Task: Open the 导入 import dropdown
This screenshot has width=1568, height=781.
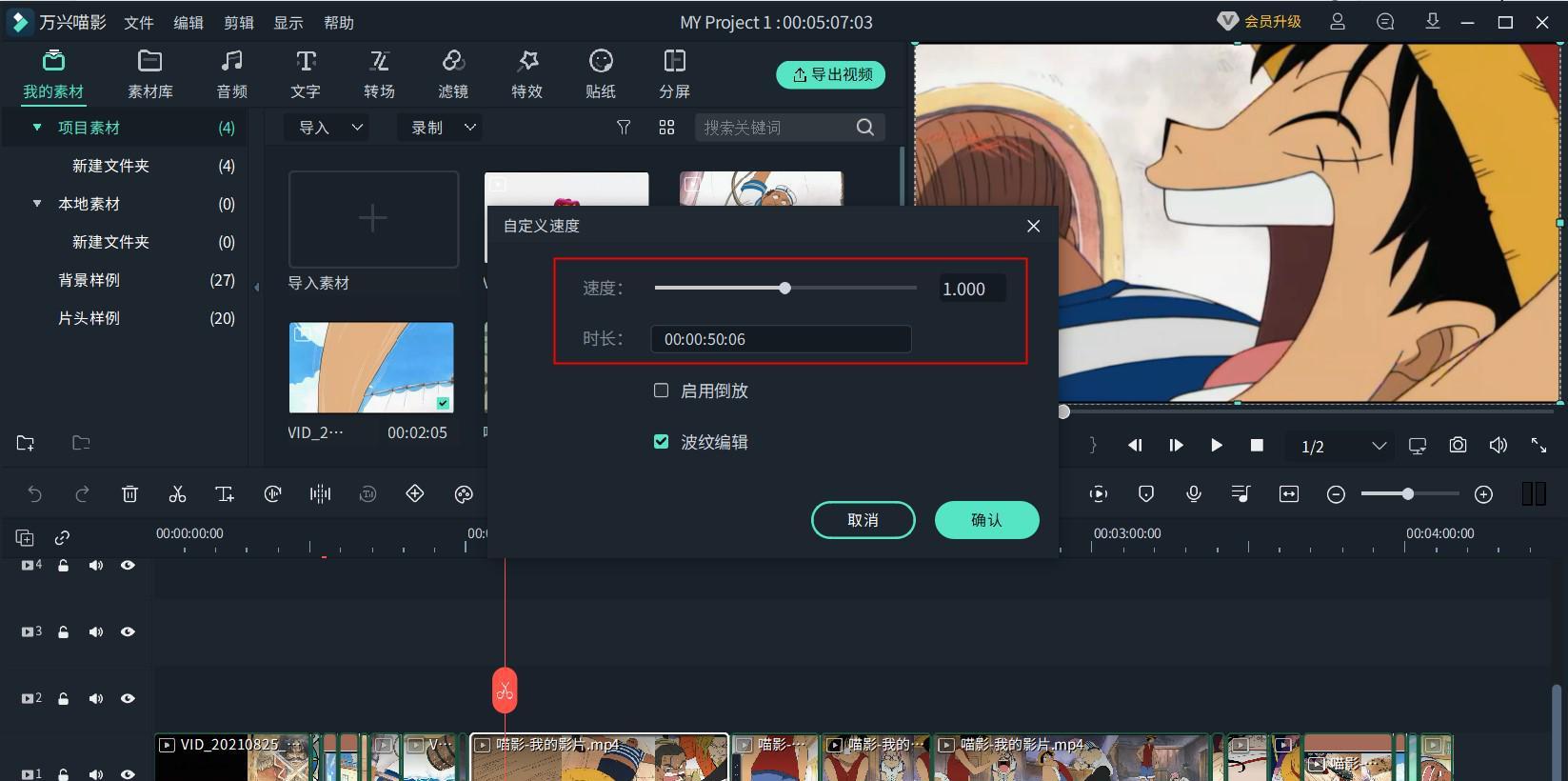Action: pos(328,128)
